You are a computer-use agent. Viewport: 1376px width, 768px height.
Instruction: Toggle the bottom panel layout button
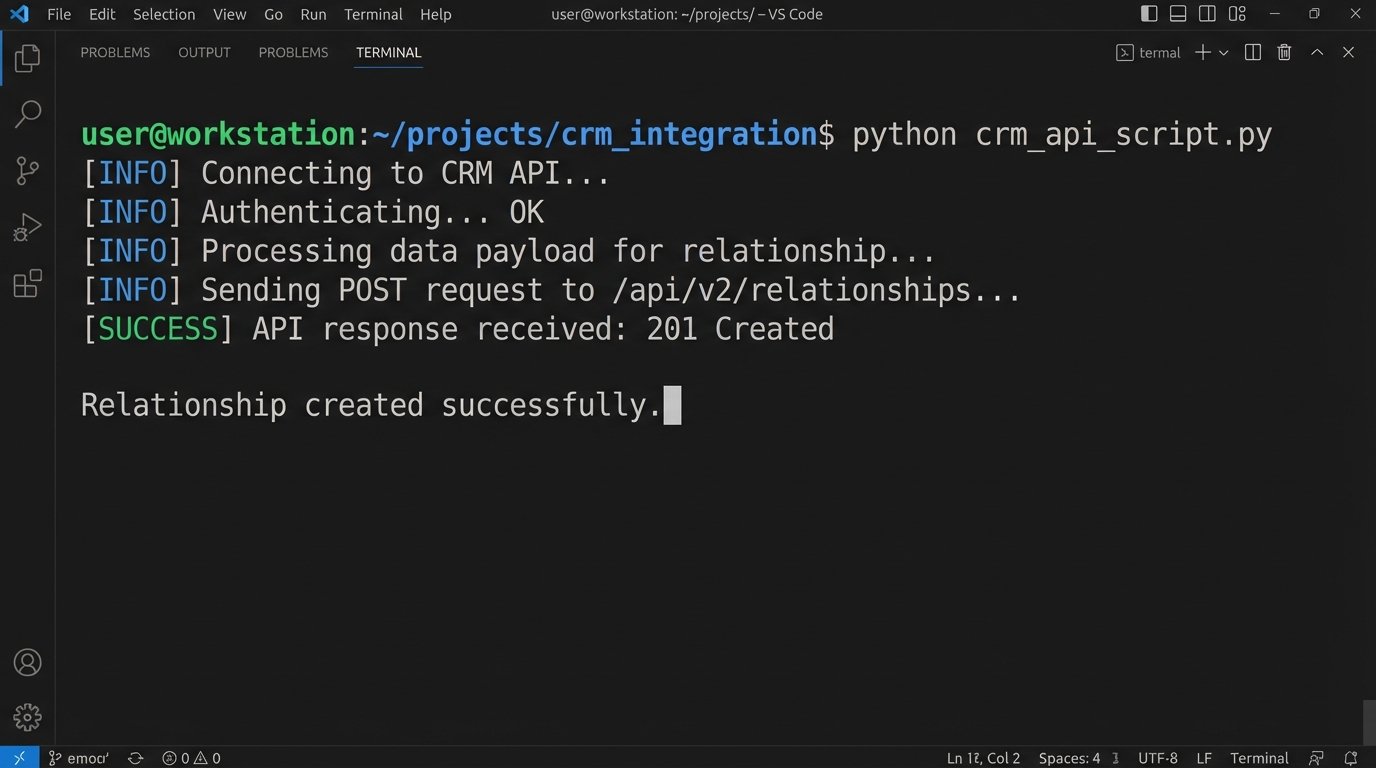pyautogui.click(x=1178, y=14)
